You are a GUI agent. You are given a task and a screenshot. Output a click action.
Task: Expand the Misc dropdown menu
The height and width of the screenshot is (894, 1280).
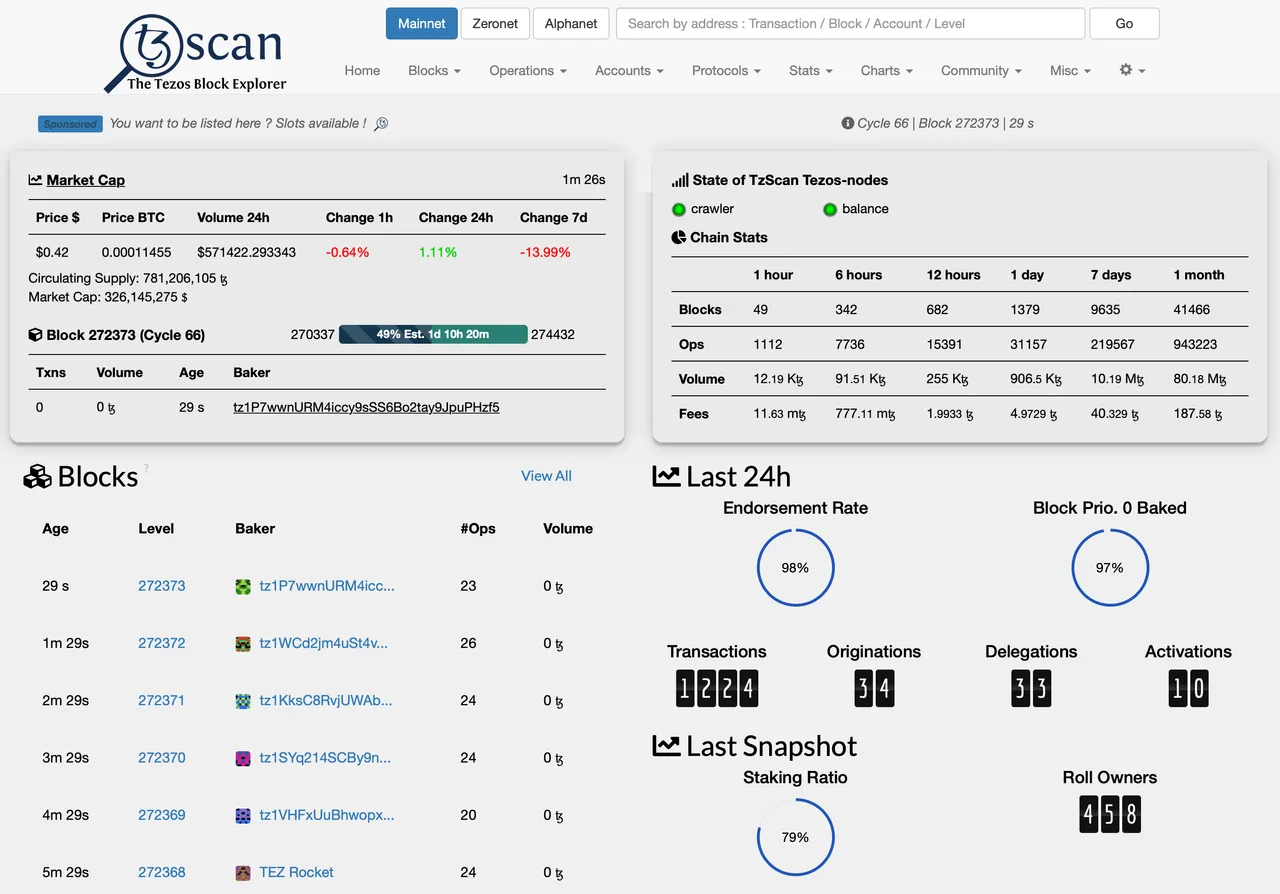1070,70
